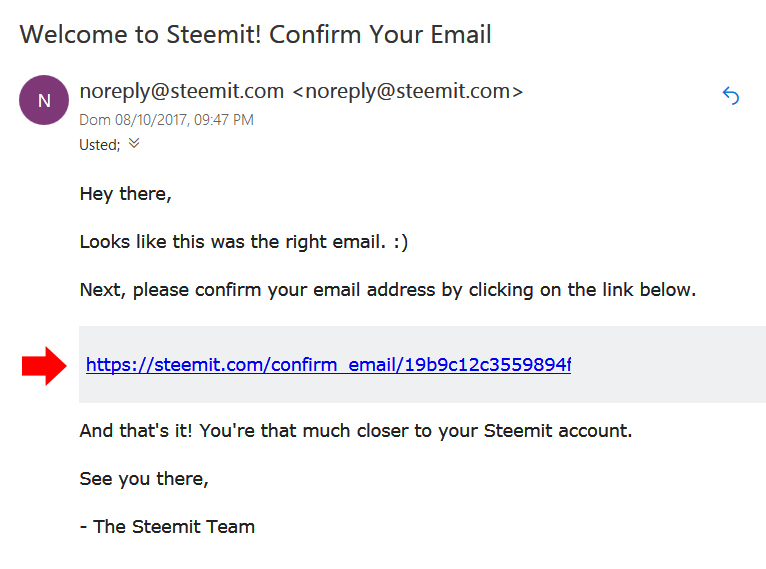Click the 'Next, please confirm your email' sentence

coord(386,290)
